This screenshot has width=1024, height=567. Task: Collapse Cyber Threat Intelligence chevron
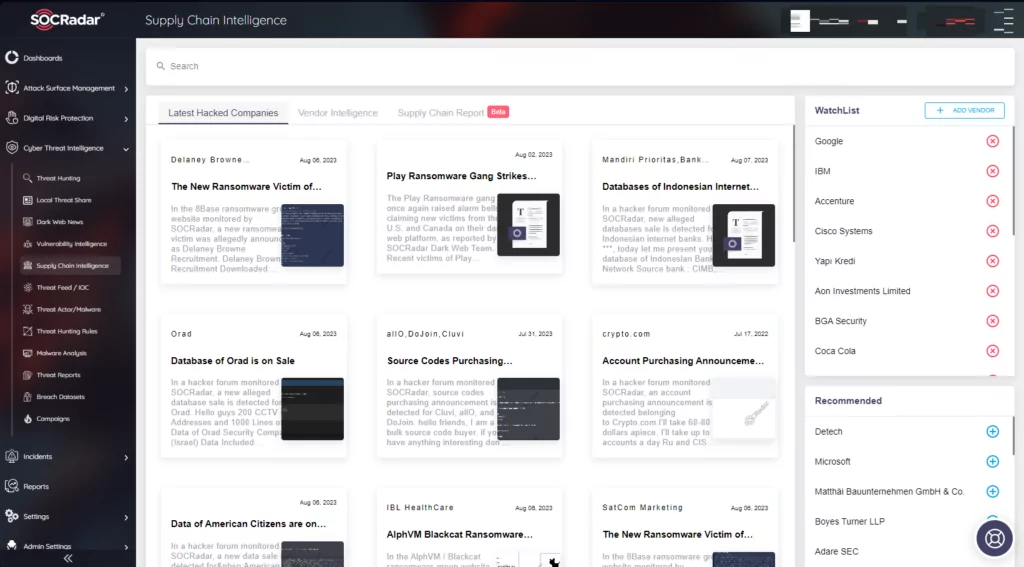pos(126,149)
